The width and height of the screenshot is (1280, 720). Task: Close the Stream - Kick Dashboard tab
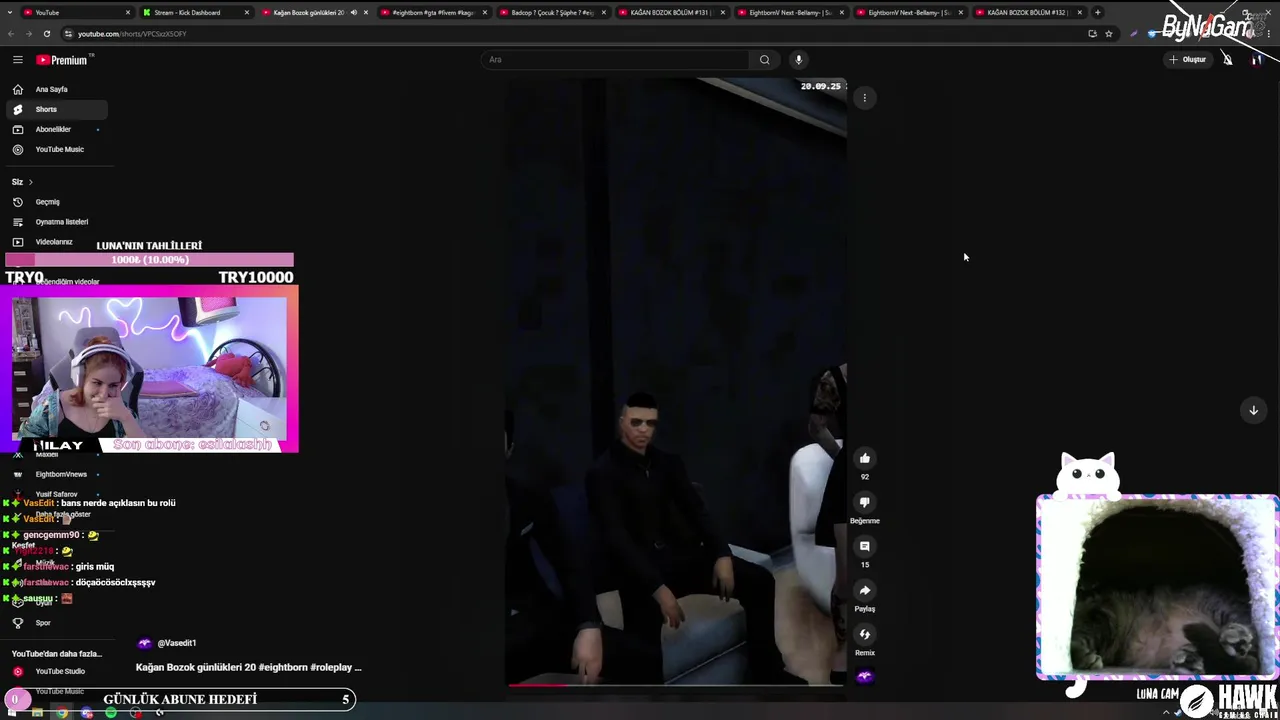coord(247,12)
